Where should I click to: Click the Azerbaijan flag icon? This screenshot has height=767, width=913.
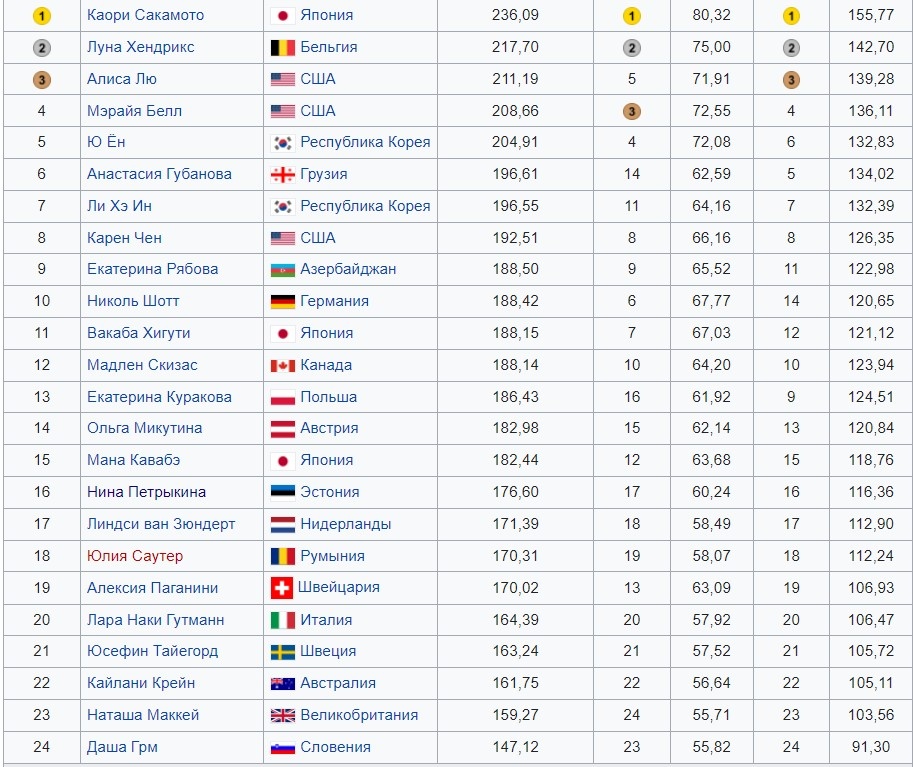pyautogui.click(x=283, y=270)
